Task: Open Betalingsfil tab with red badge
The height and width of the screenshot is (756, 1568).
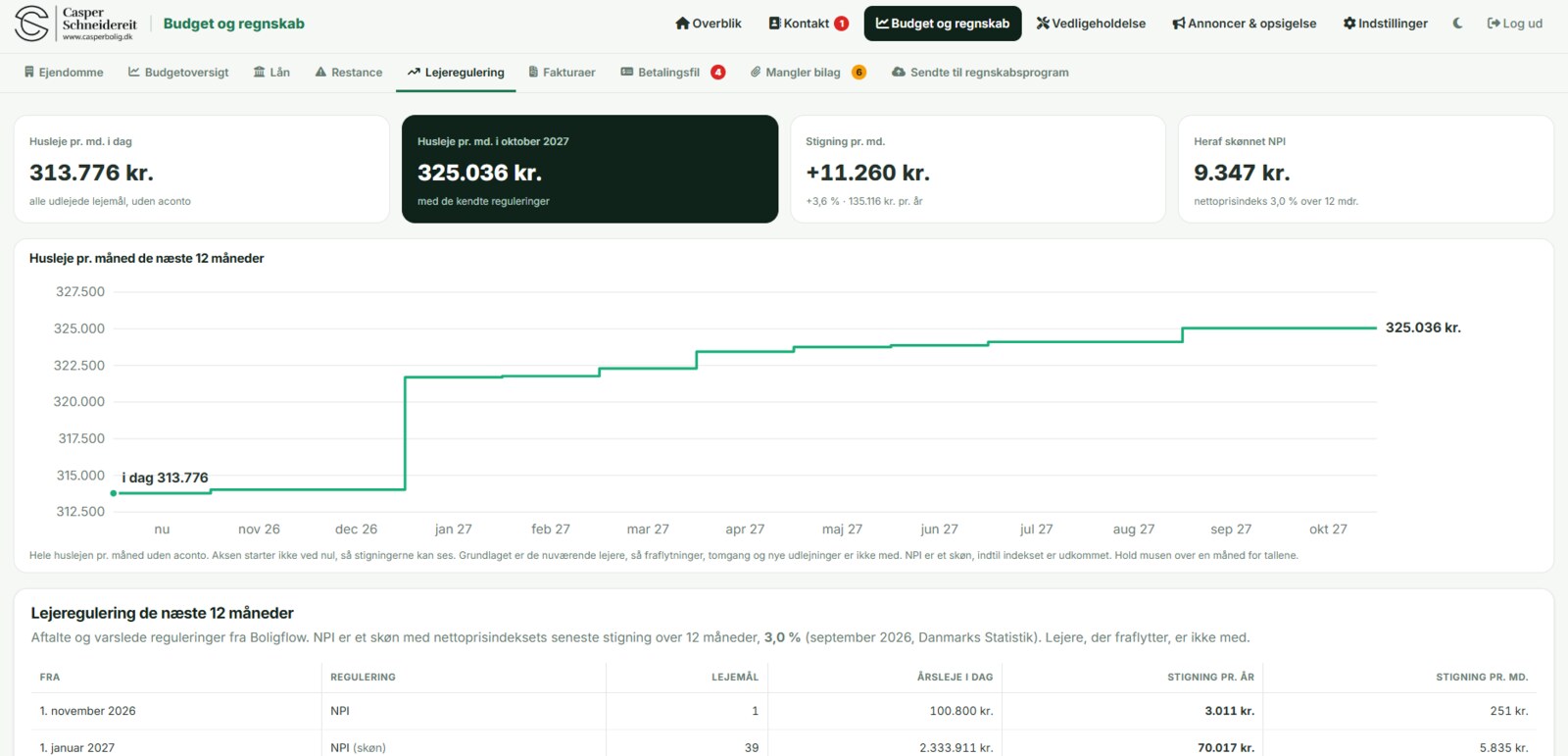Action: (672, 73)
